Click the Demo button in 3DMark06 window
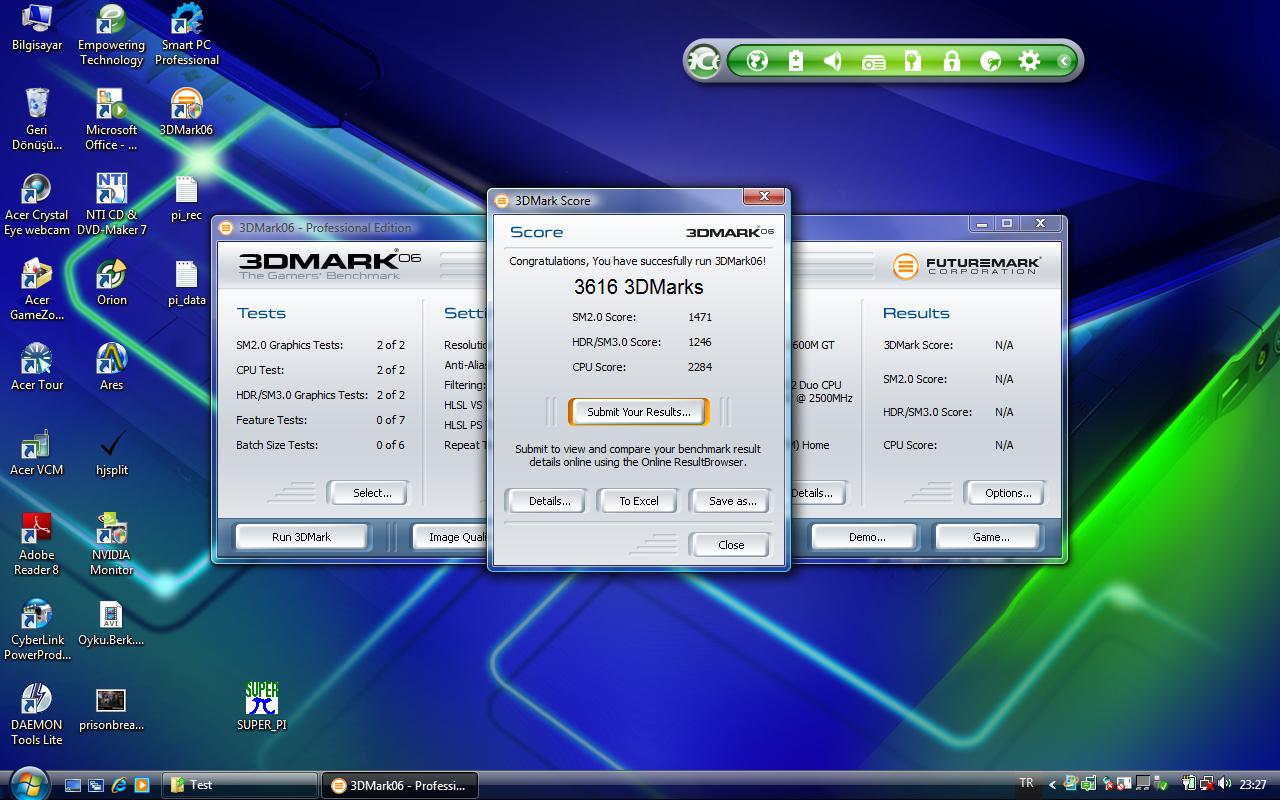This screenshot has width=1280, height=800. click(867, 537)
